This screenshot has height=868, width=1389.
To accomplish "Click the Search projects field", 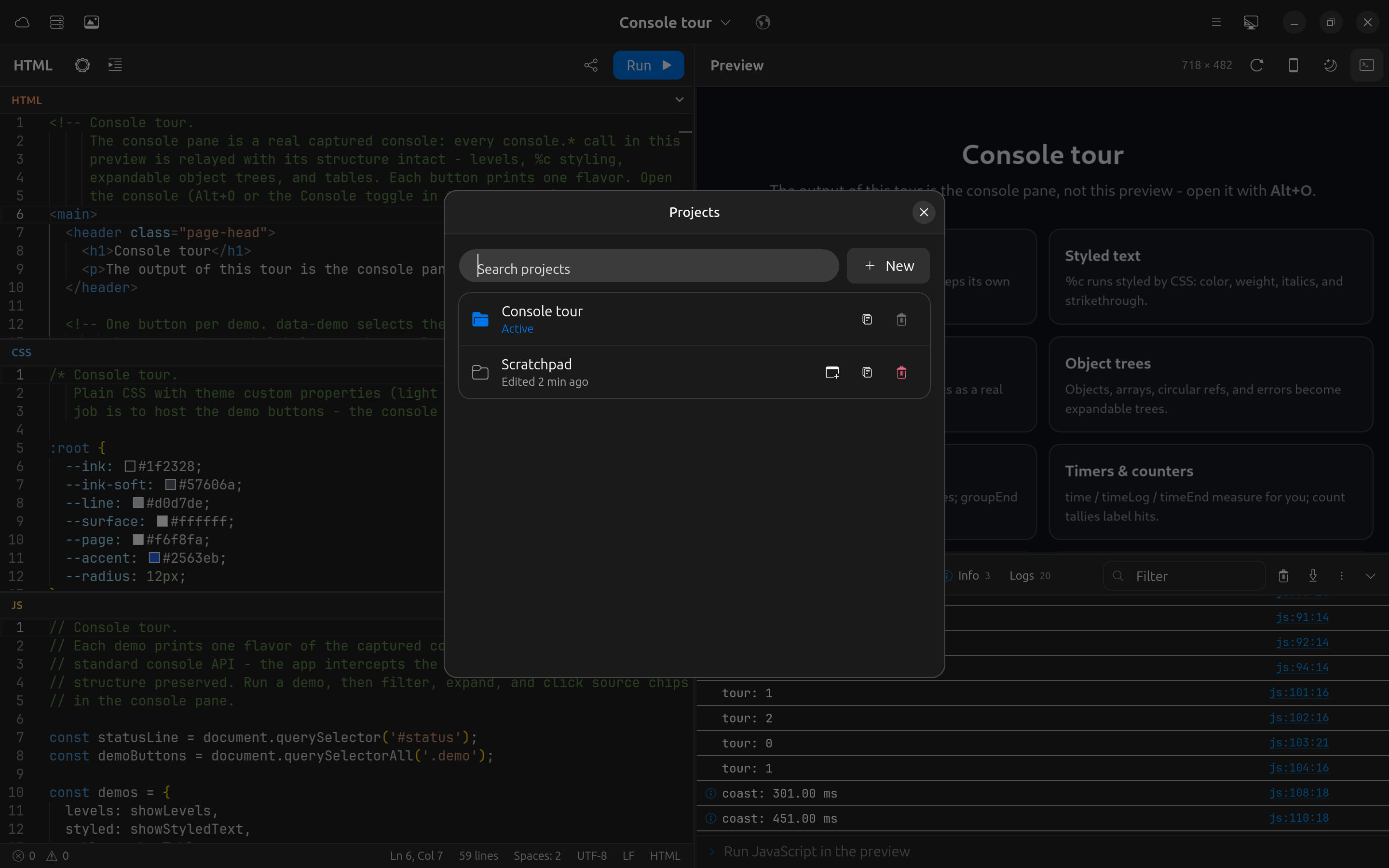I will tap(649, 266).
